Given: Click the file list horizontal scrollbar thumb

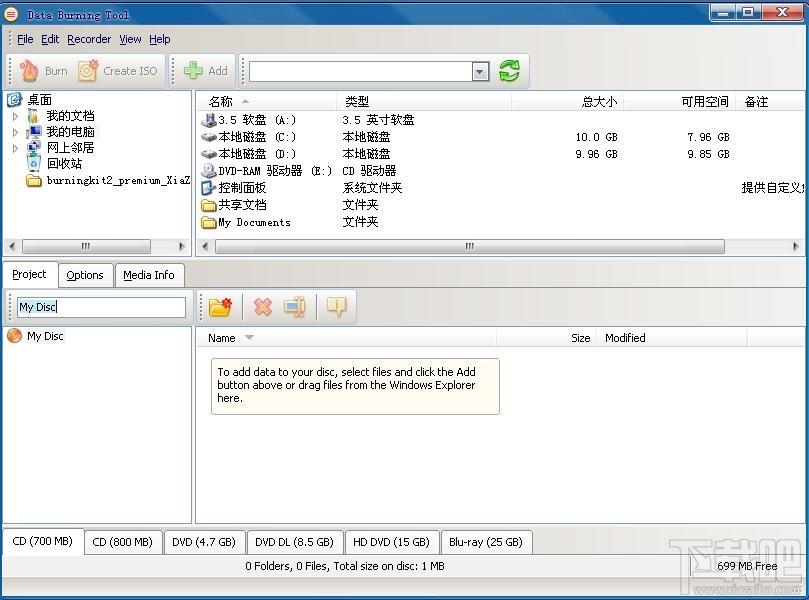Looking at the screenshot, I should 470,247.
